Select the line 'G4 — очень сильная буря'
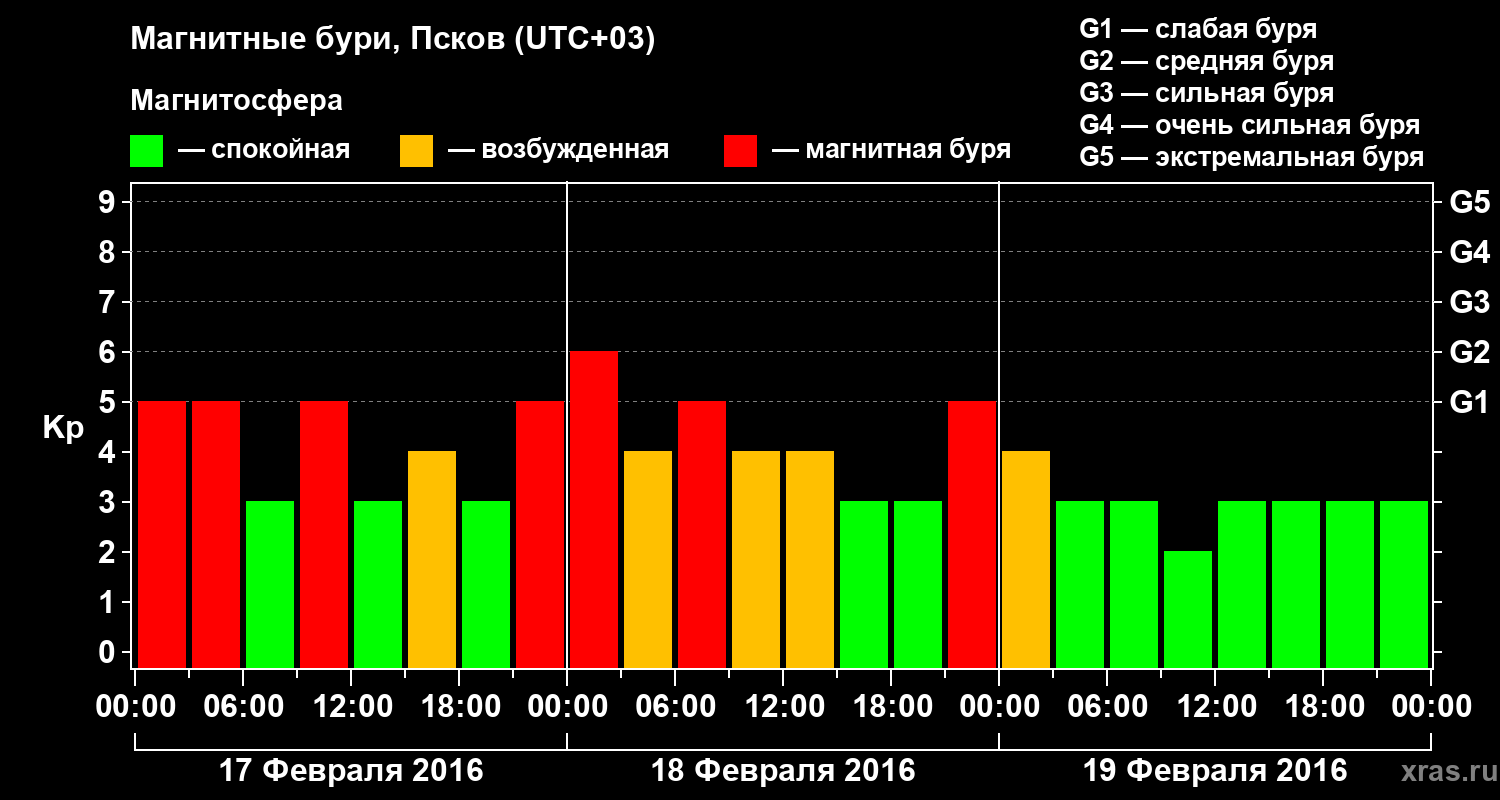1500x800 pixels. [x=1250, y=125]
